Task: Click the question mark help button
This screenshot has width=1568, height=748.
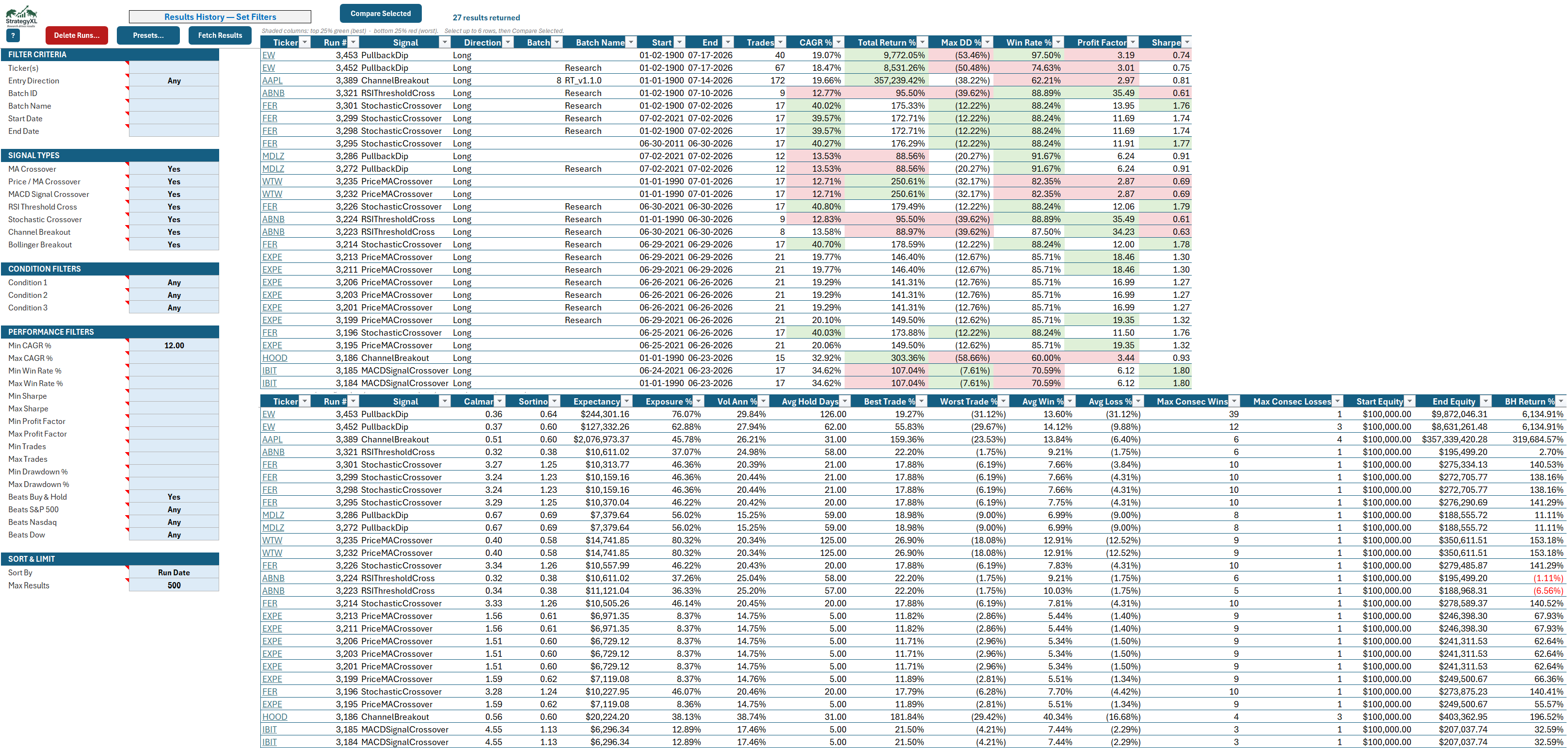Action: [x=13, y=35]
